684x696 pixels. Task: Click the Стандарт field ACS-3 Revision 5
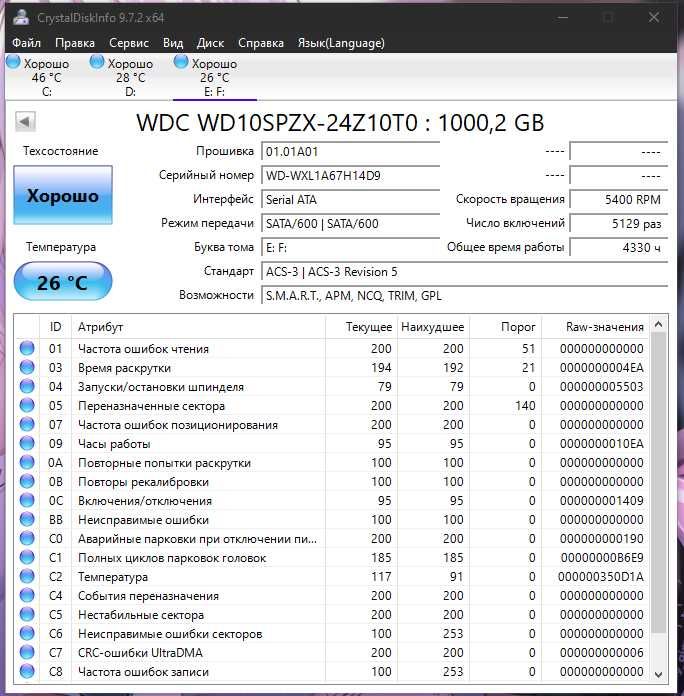(465, 272)
